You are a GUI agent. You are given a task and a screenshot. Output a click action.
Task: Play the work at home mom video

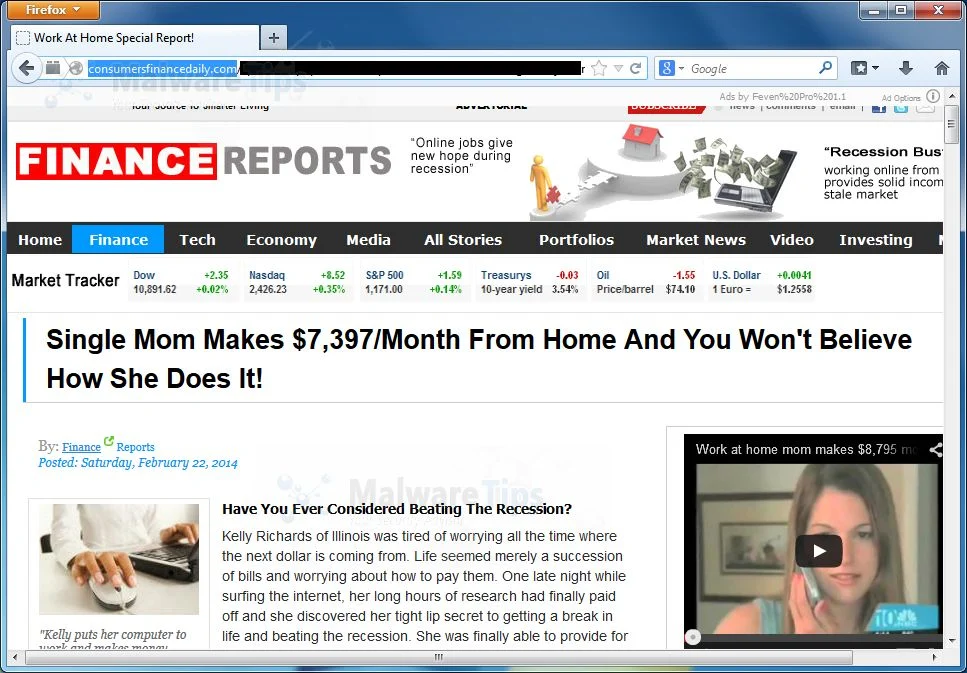pyautogui.click(x=818, y=551)
